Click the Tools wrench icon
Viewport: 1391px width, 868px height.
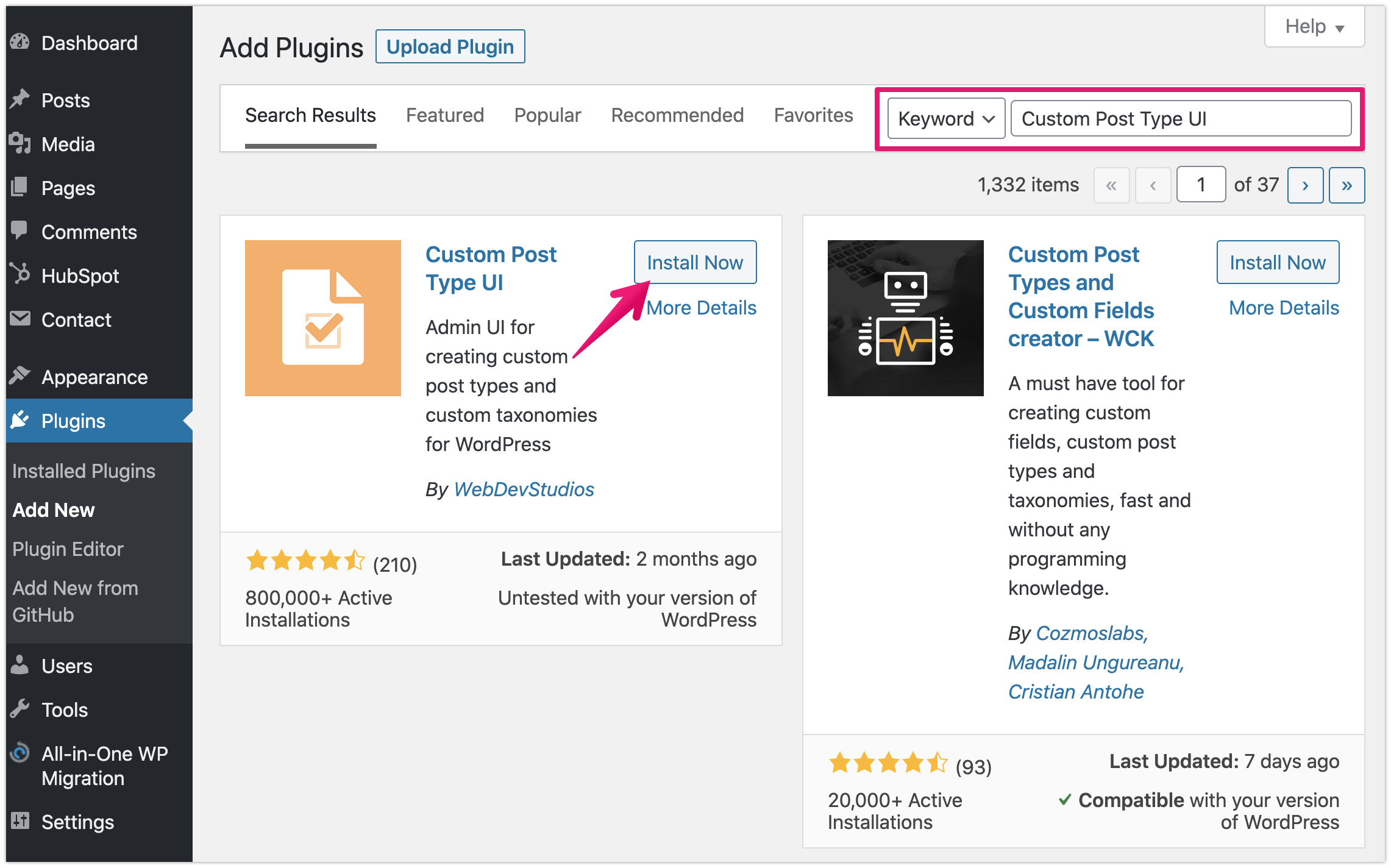point(20,709)
